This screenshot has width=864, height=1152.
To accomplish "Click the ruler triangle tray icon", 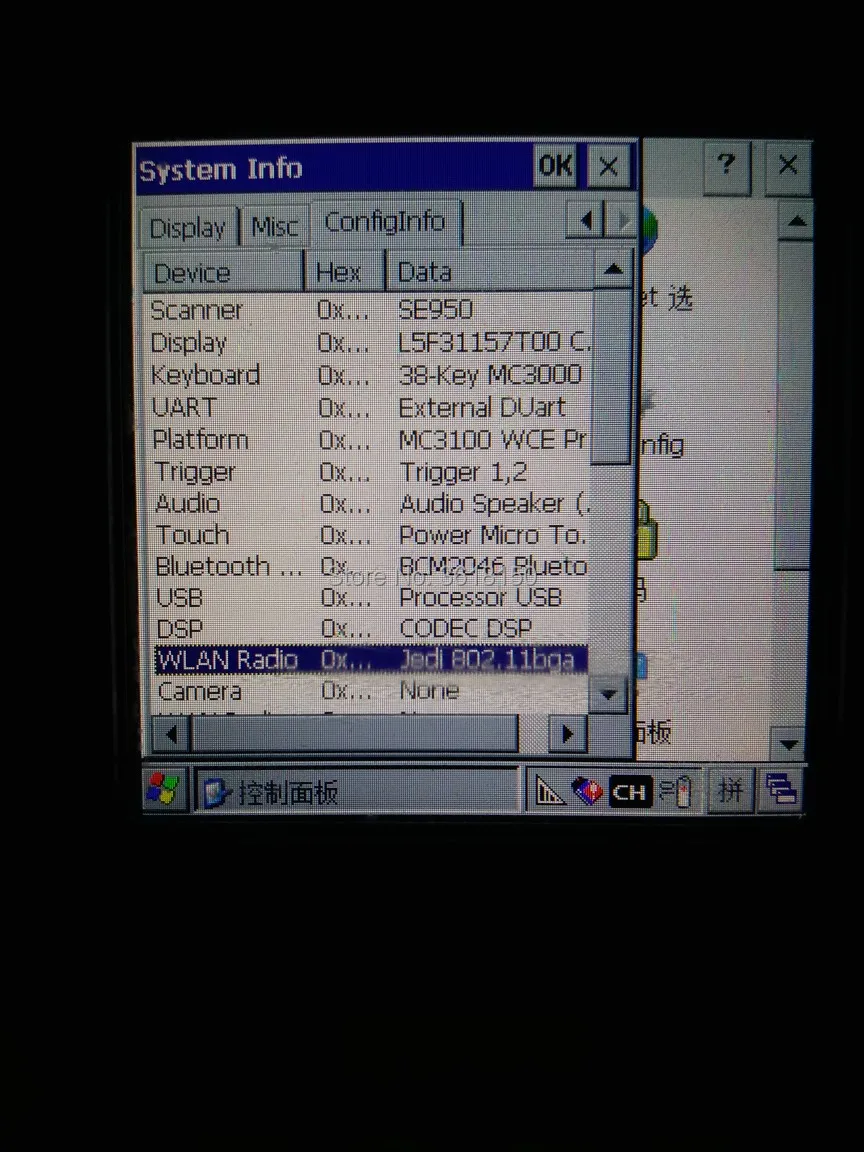I will (x=549, y=791).
